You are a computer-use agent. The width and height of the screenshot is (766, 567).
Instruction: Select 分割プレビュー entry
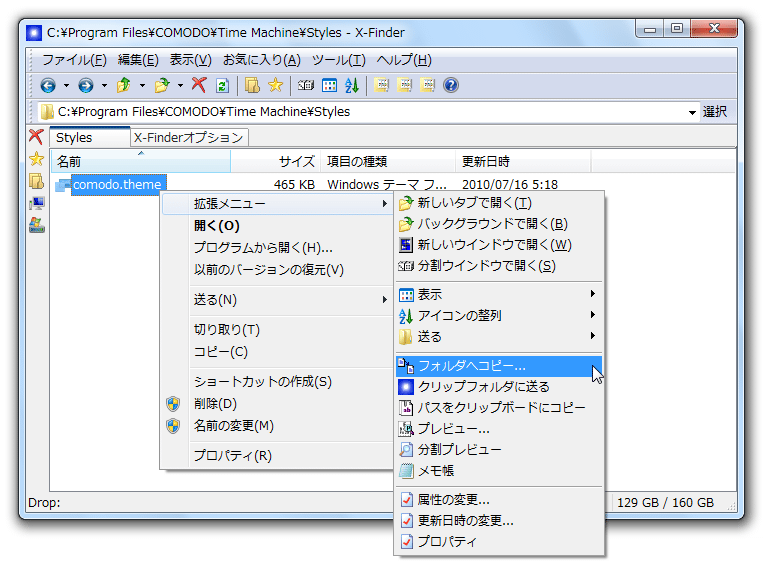[x=498, y=450]
